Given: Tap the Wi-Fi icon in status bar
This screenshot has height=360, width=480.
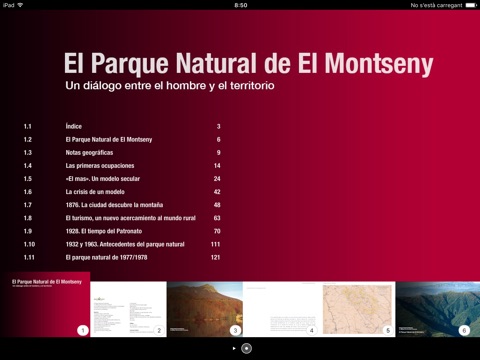Looking at the screenshot, I should (20, 5).
